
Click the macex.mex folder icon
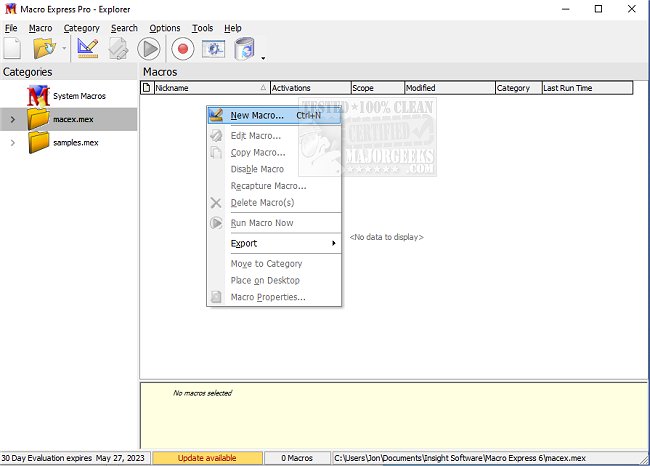click(x=39, y=119)
